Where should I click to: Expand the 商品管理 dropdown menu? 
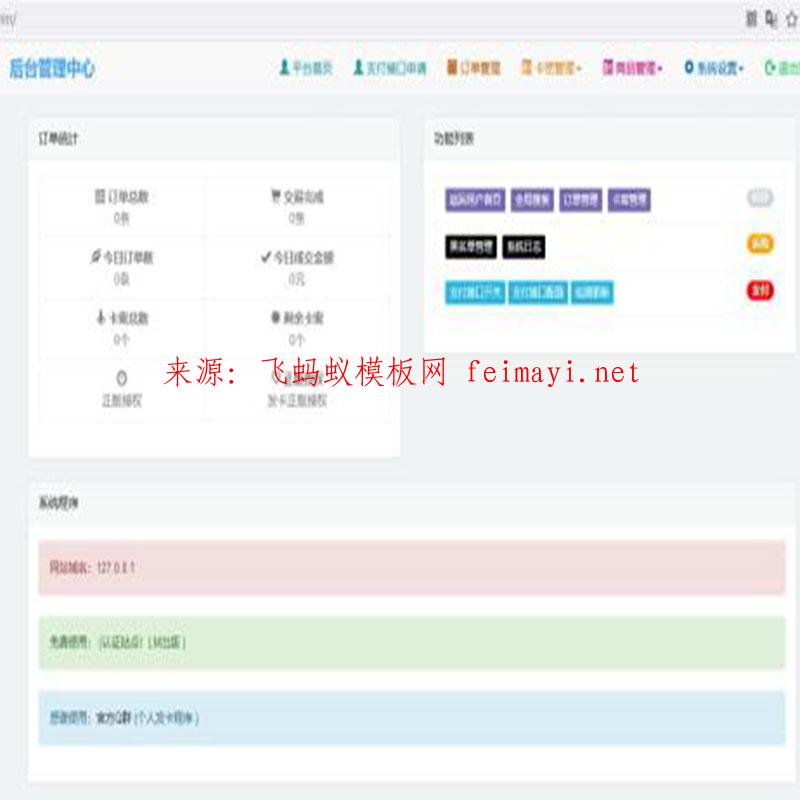(632, 68)
